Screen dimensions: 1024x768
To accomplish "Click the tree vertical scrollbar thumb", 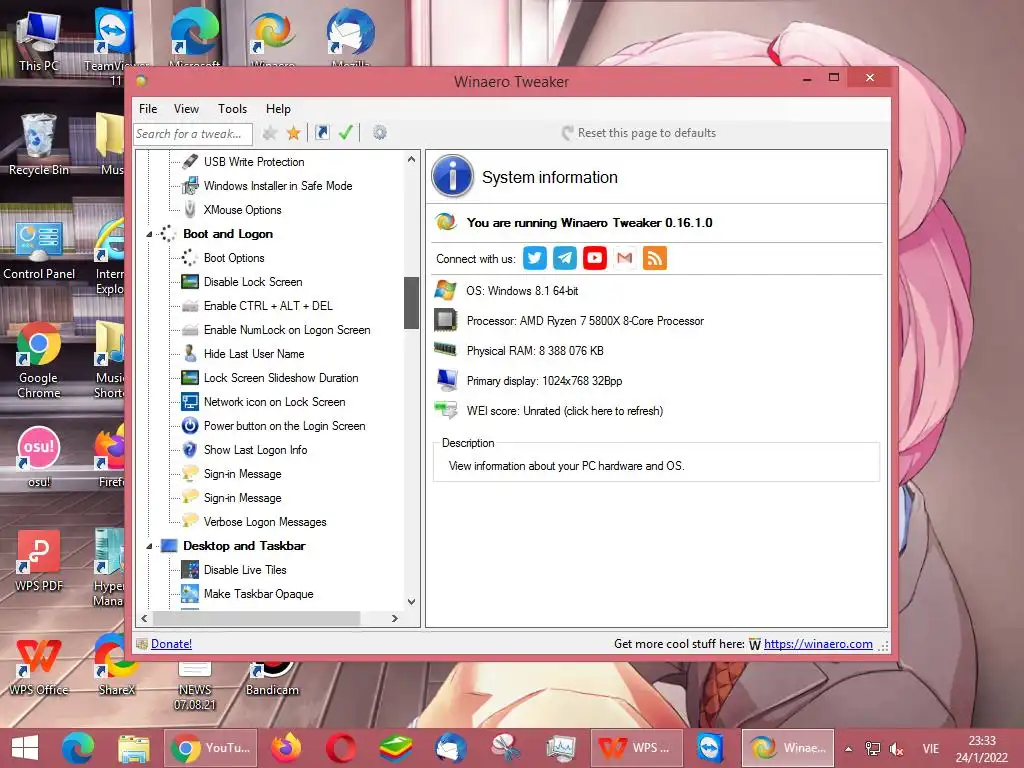I will click(x=411, y=303).
